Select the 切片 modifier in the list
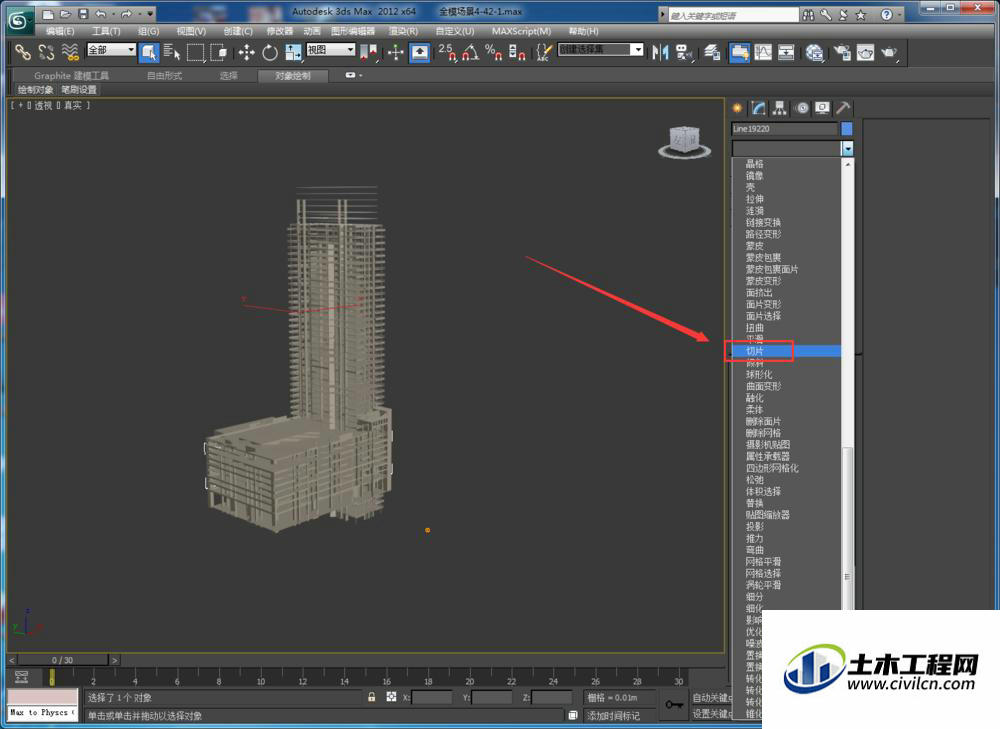Screen dimensions: 1000x729 [x=786, y=351]
